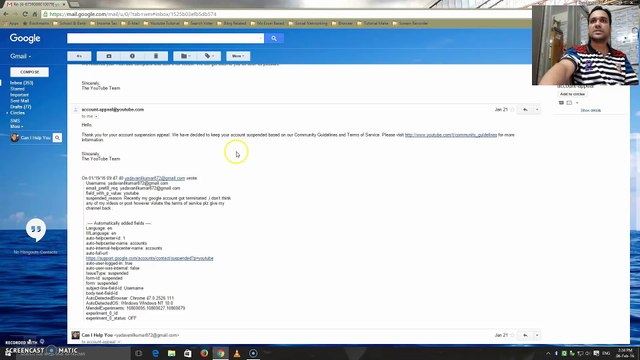Open the Inbox (353) folder
The width and height of the screenshot is (640, 360).
click(22, 83)
